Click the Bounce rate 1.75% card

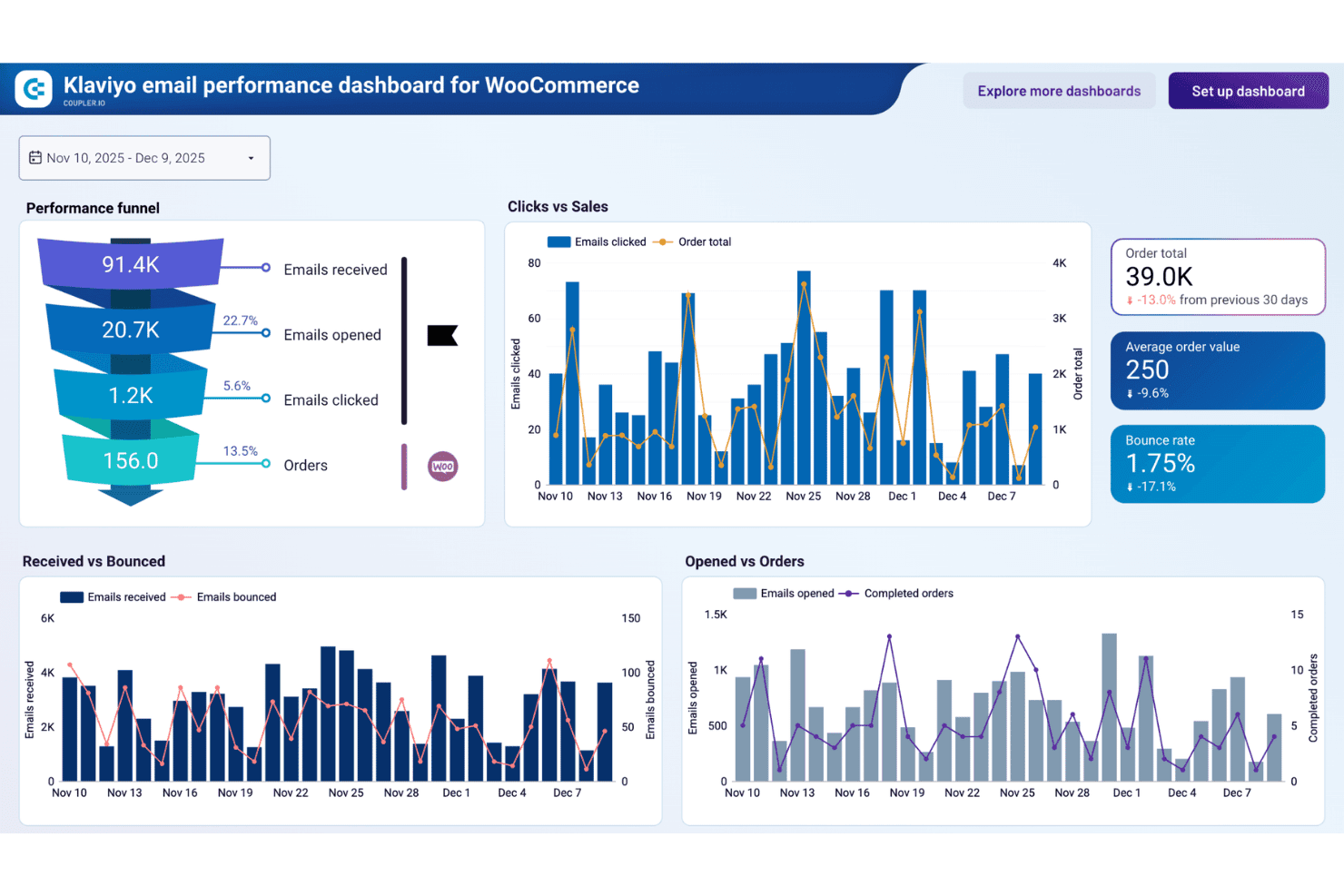[x=1218, y=464]
